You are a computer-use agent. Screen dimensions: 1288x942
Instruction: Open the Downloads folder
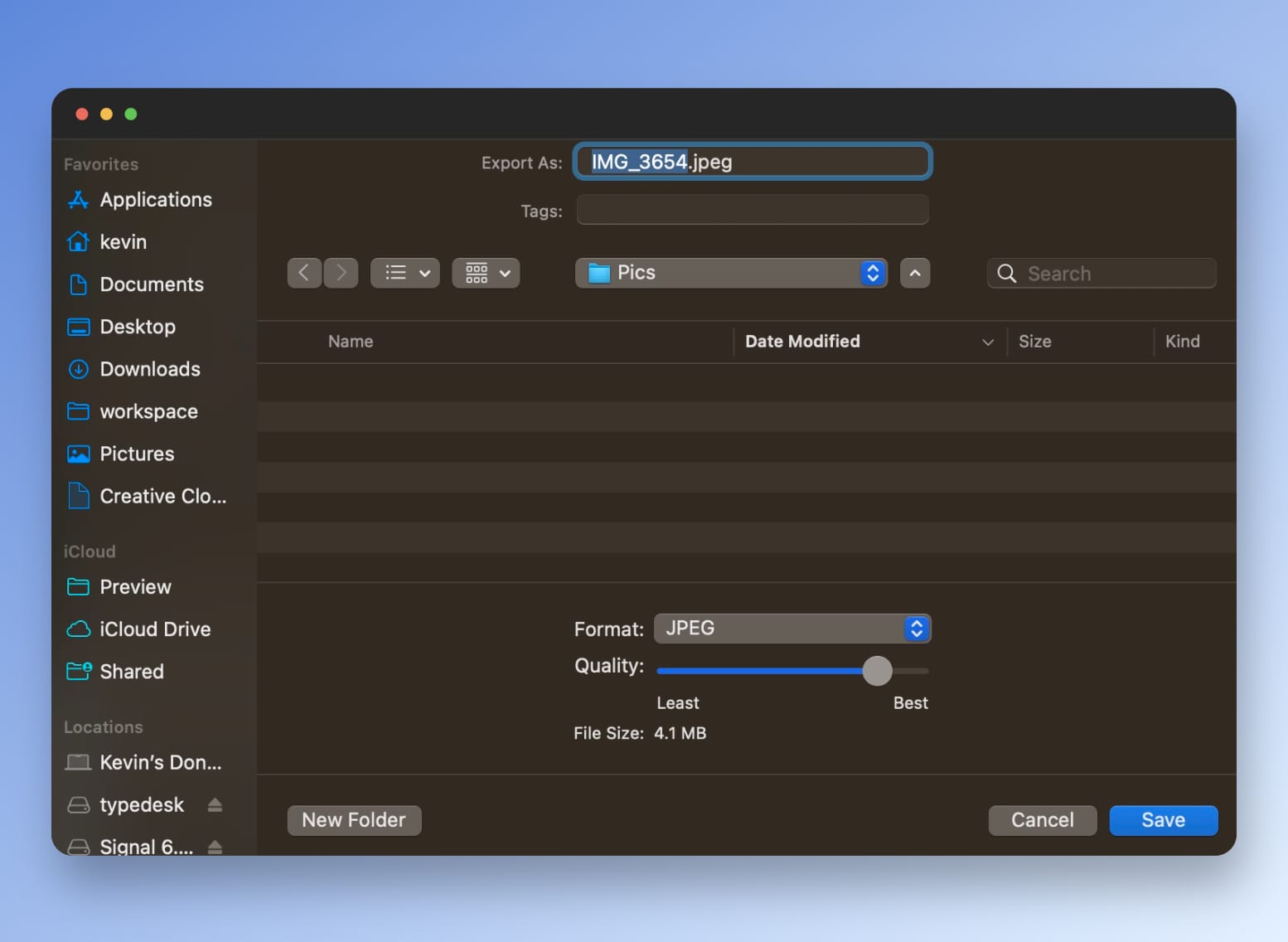point(133,369)
